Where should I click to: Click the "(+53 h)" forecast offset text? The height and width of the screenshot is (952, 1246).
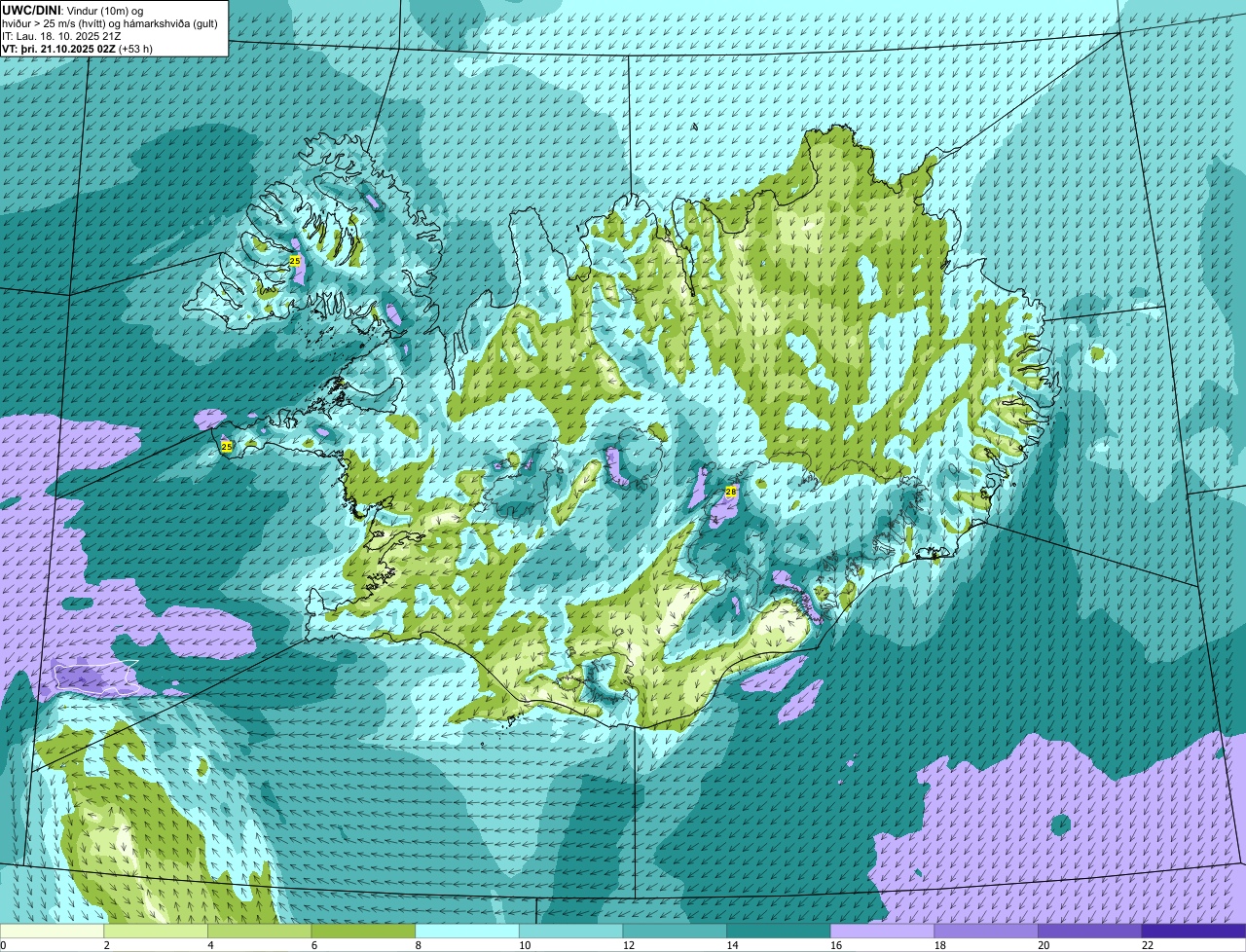click(135, 49)
